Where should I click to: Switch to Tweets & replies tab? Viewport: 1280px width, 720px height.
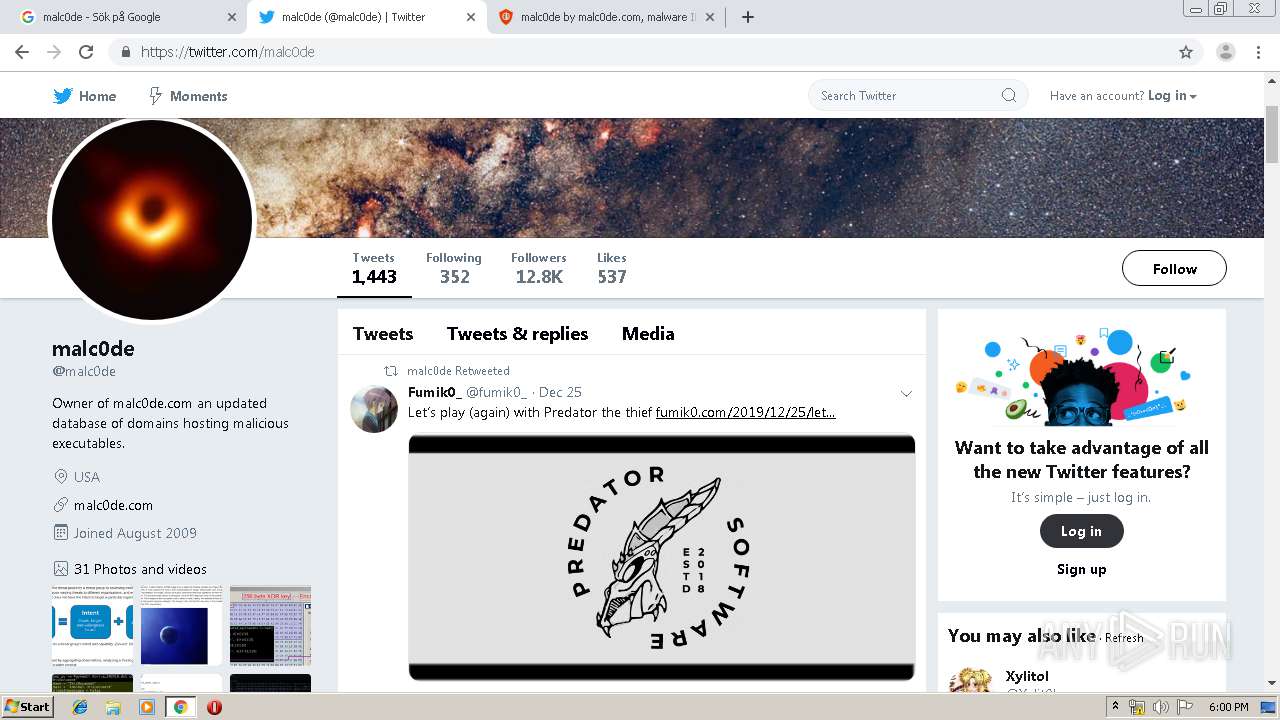tap(517, 334)
